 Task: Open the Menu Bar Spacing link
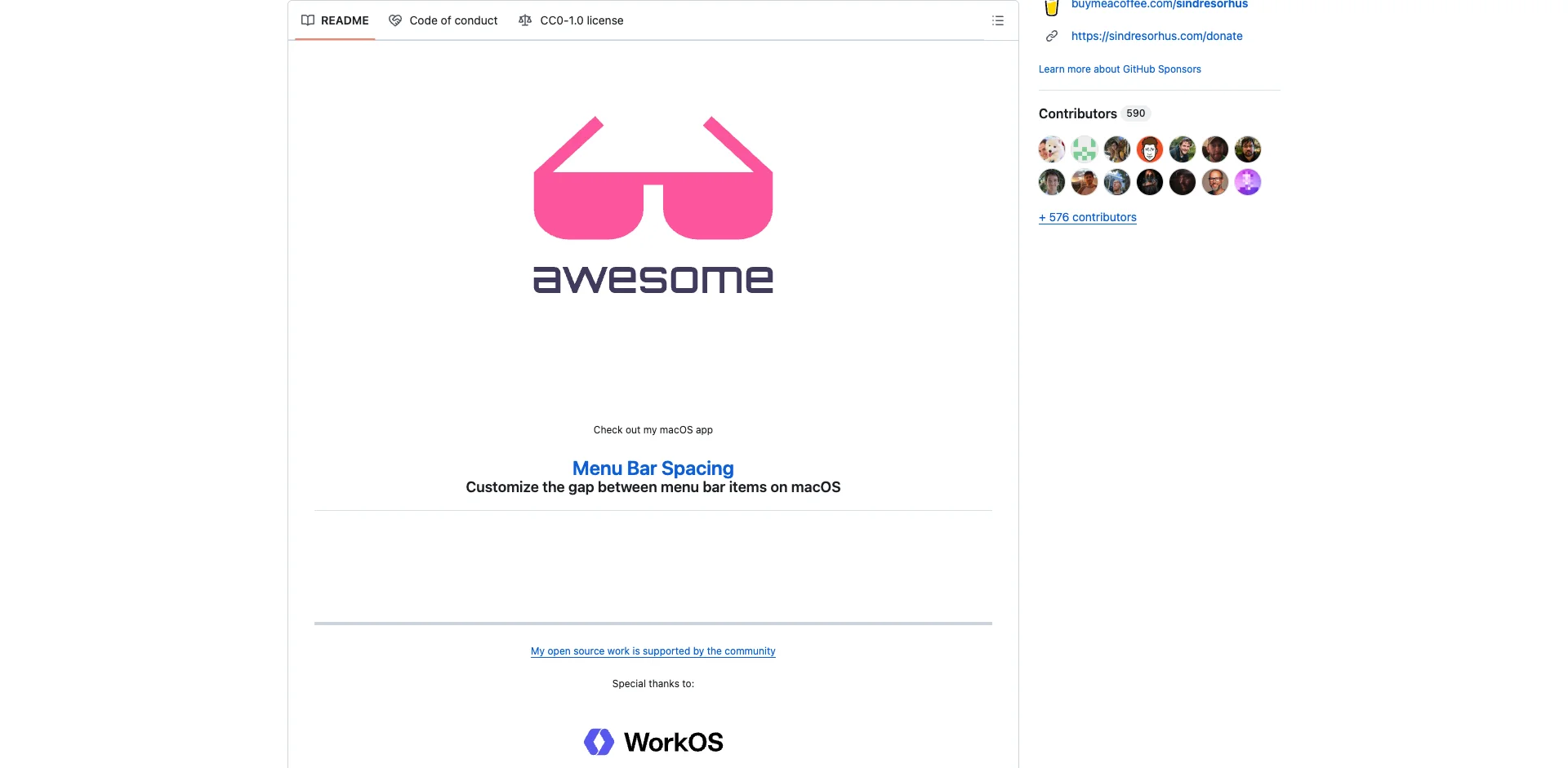point(653,468)
